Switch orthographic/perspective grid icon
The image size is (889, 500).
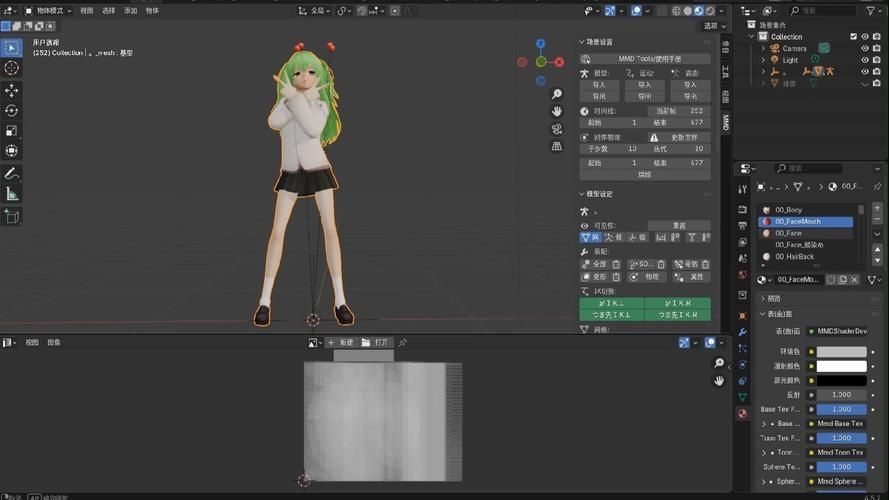pos(557,147)
